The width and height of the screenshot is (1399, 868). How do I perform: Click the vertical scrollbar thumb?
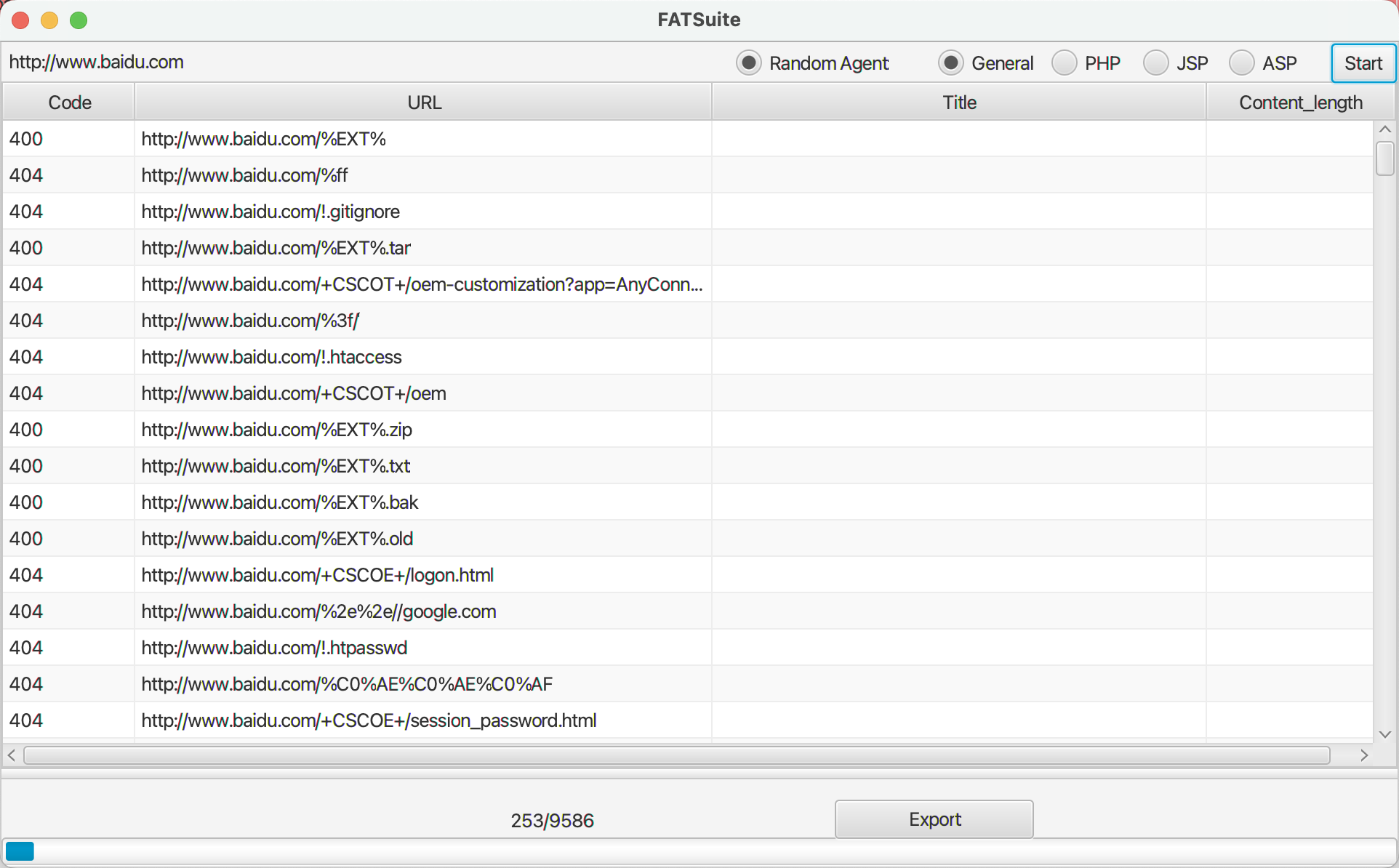[1384, 158]
